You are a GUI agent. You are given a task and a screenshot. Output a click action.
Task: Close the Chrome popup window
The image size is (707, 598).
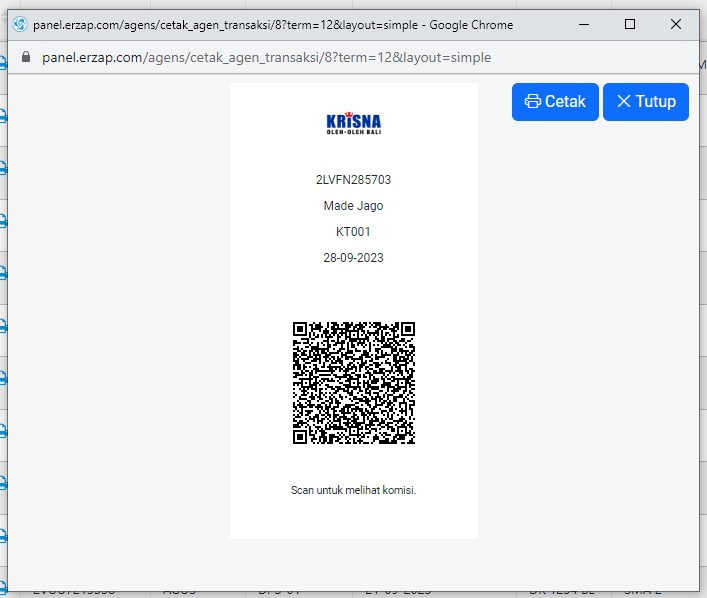coord(676,24)
